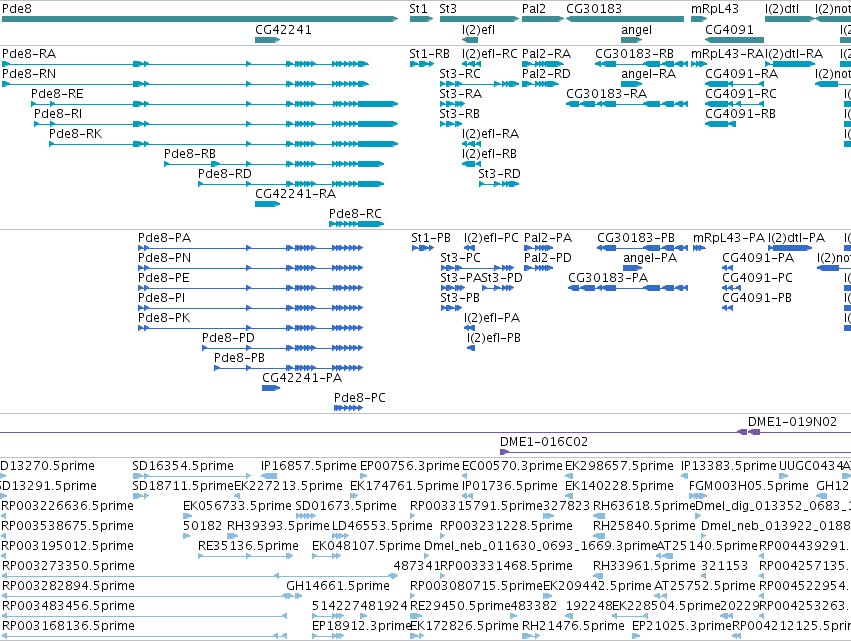Select the Pde8-RK transcript label
Image resolution: width=851 pixels, height=641 pixels.
pos(75,134)
